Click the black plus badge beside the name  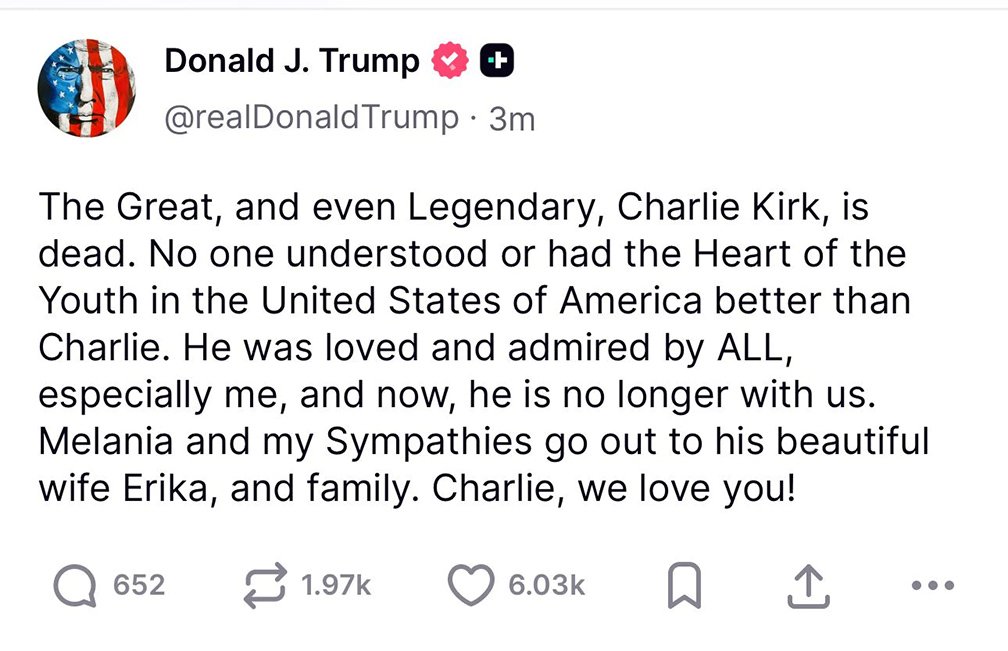pyautogui.click(x=498, y=62)
